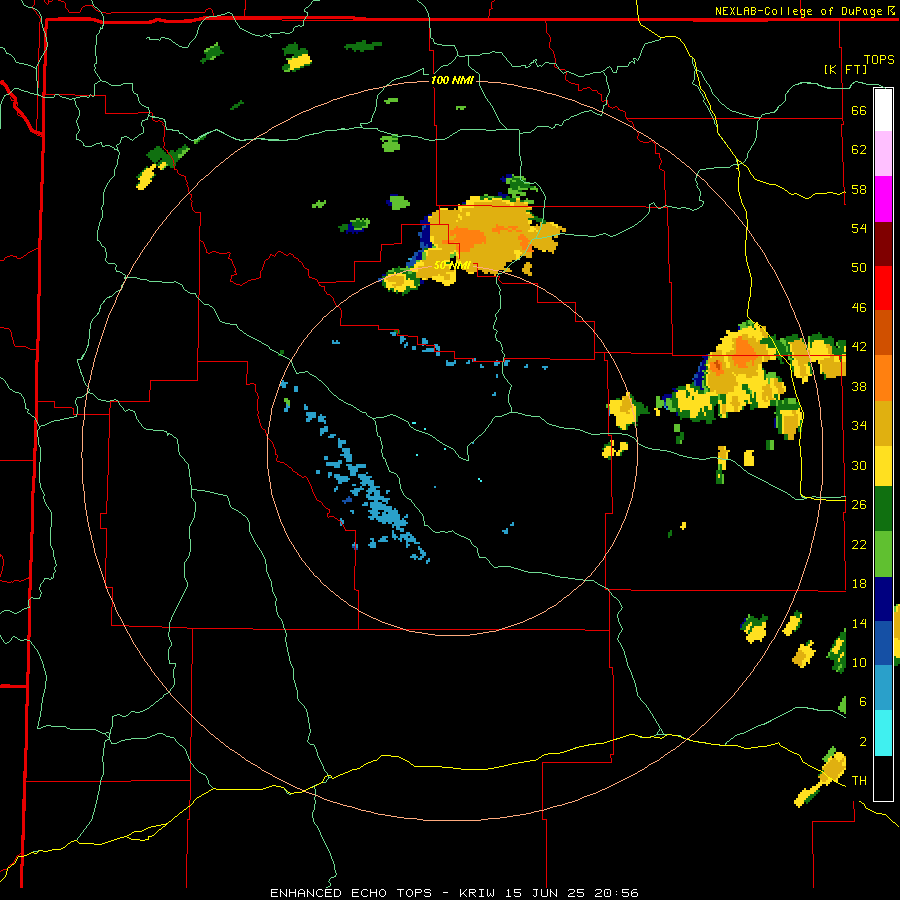Select the 10 legend scale label
900x900 pixels.
[x=859, y=662]
